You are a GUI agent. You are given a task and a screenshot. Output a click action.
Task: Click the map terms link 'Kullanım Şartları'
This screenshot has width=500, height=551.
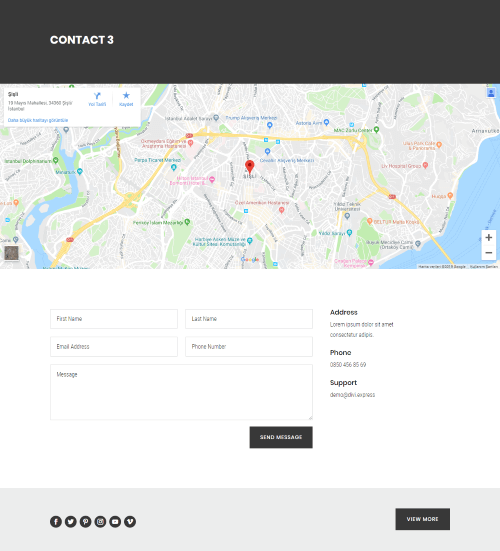point(484,267)
